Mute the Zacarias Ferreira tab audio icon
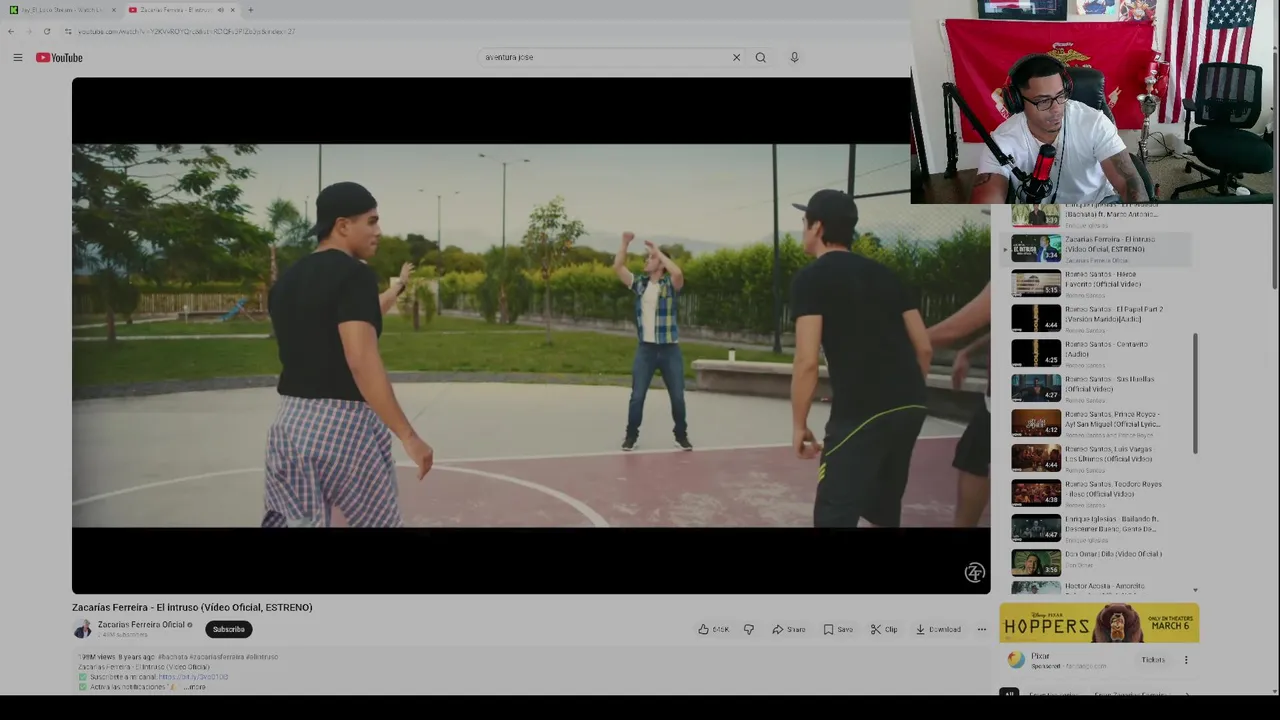The width and height of the screenshot is (1280, 720). 220,10
